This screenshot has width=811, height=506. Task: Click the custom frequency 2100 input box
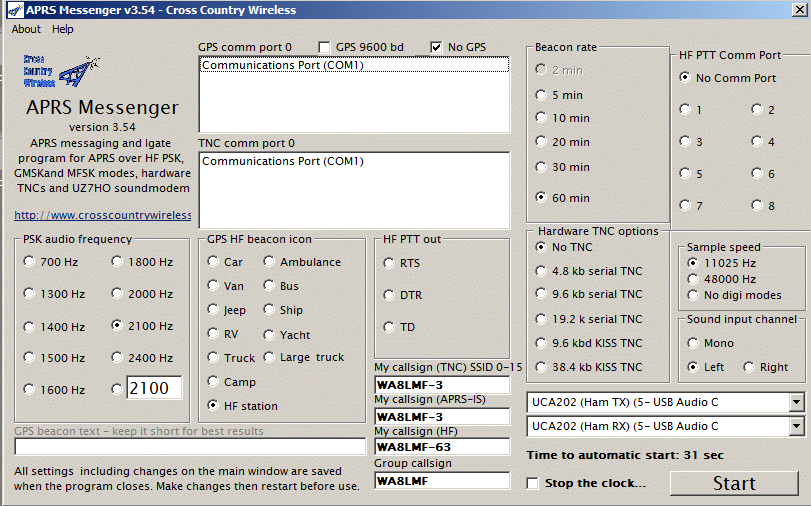(154, 388)
